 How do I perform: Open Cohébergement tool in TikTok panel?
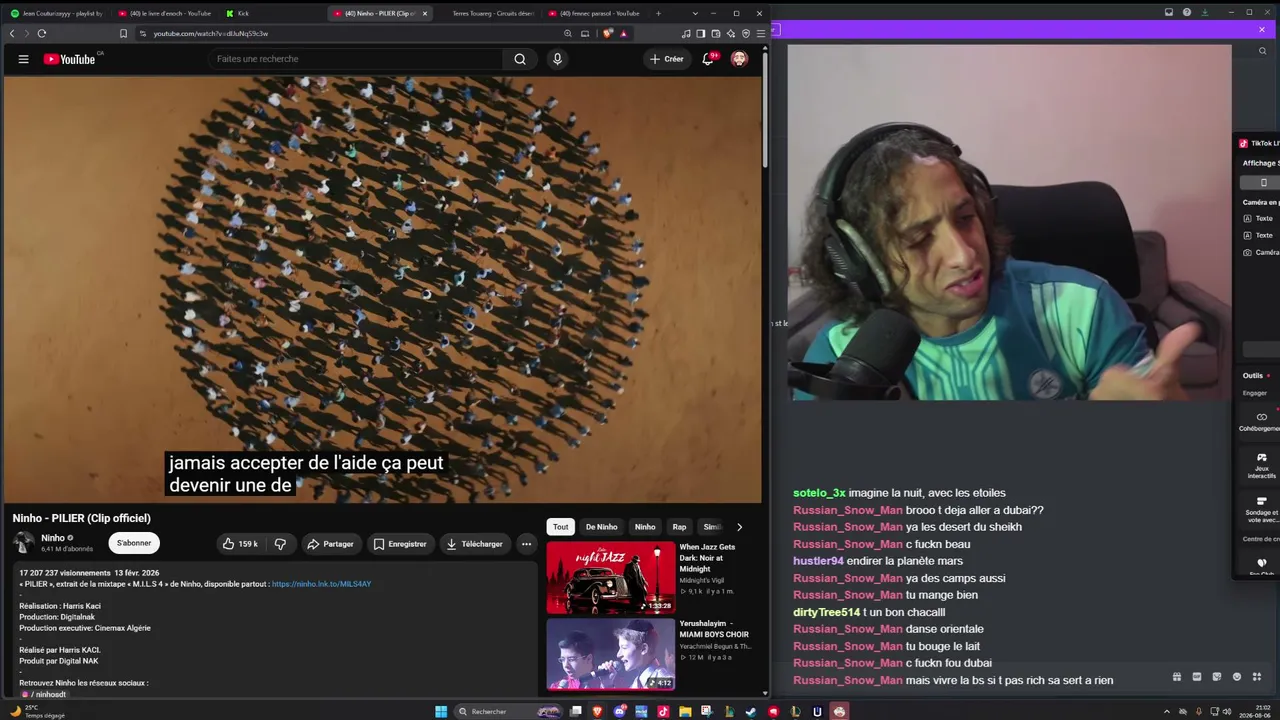pos(1260,422)
